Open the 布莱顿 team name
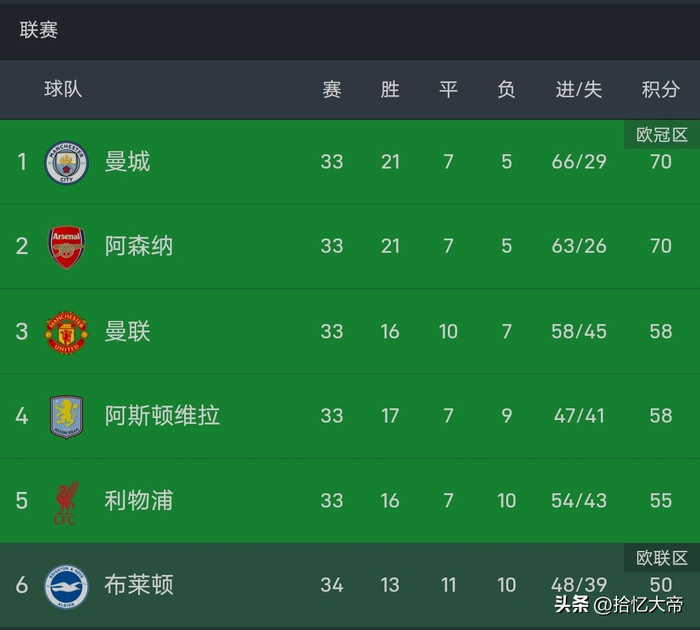 point(139,586)
